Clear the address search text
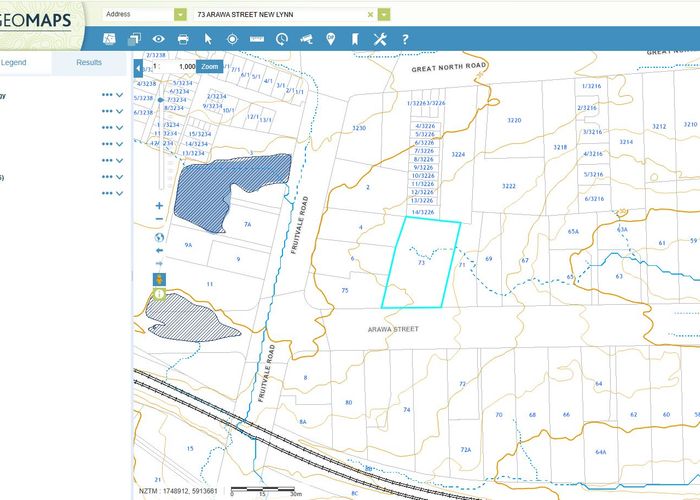This screenshot has height=500, width=700. click(x=370, y=15)
